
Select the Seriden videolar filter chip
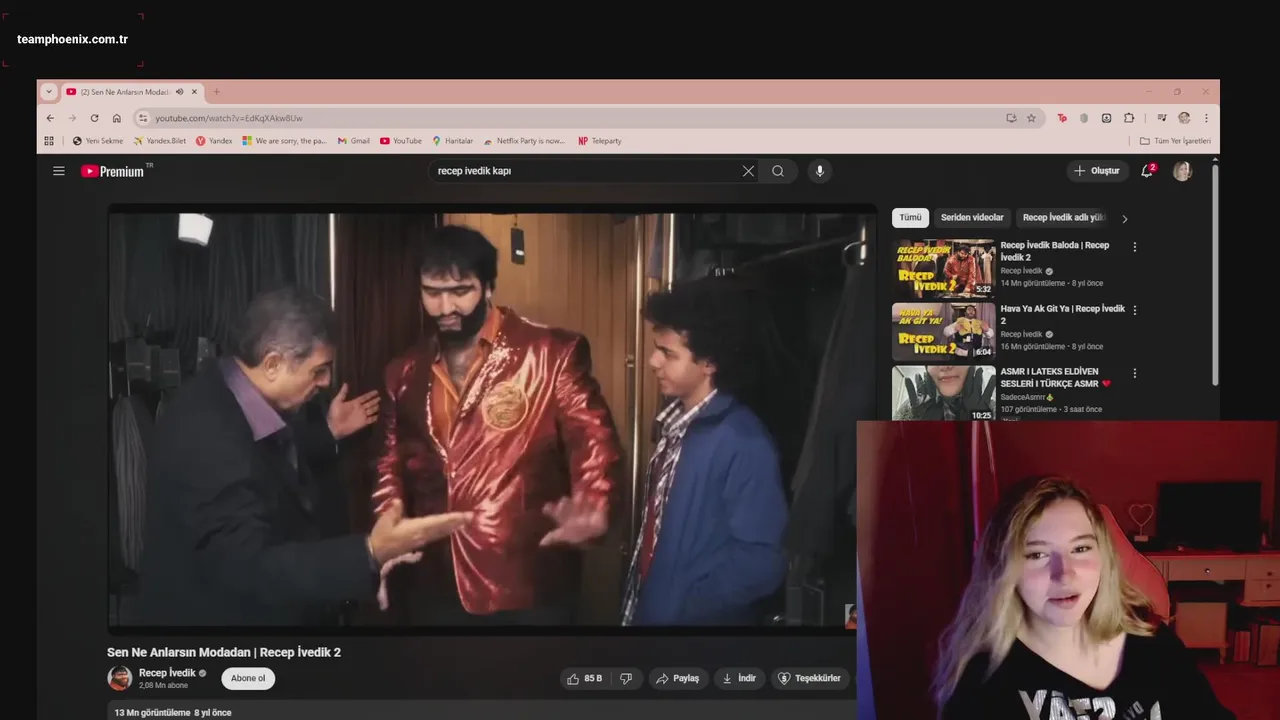tap(972, 218)
